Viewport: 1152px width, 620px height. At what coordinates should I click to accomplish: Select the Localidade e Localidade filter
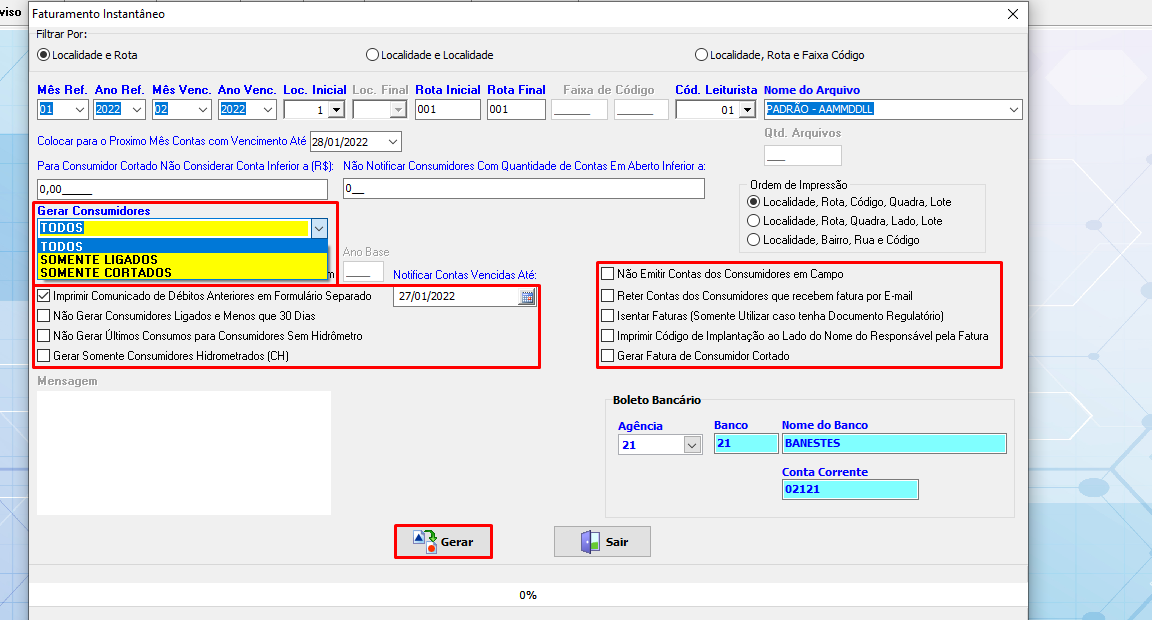[373, 55]
